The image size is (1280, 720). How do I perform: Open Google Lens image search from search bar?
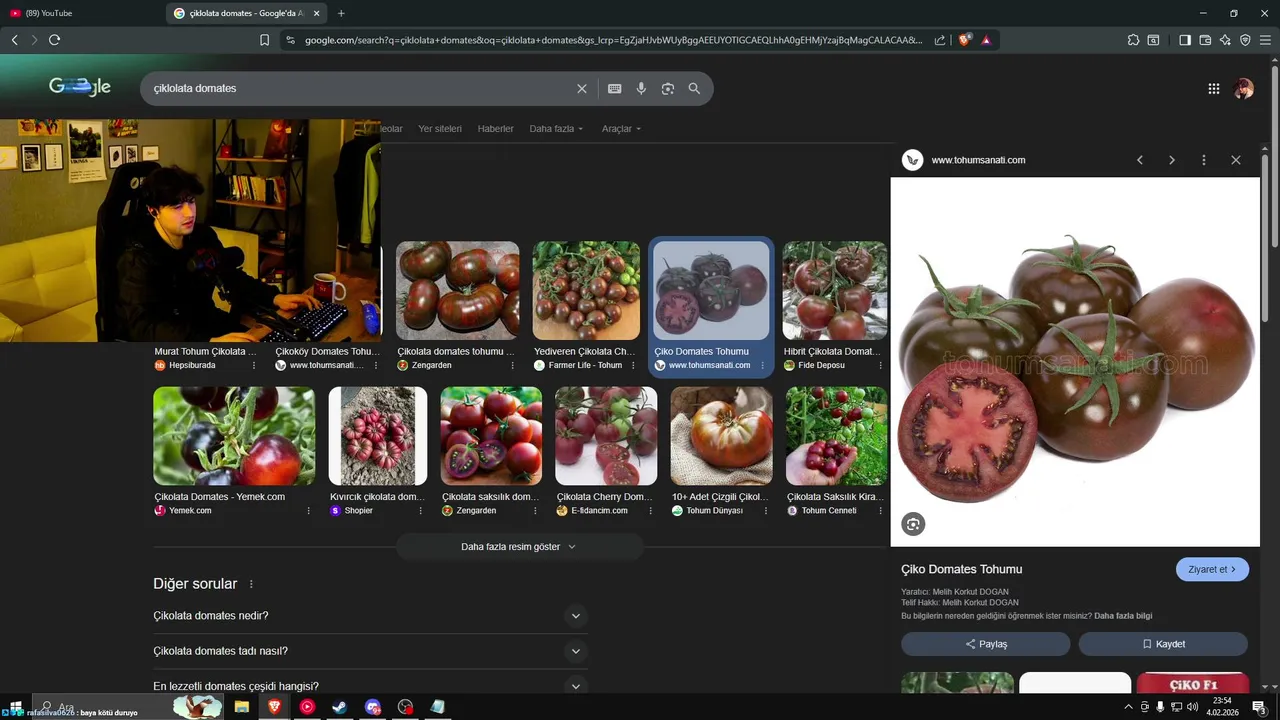668,89
